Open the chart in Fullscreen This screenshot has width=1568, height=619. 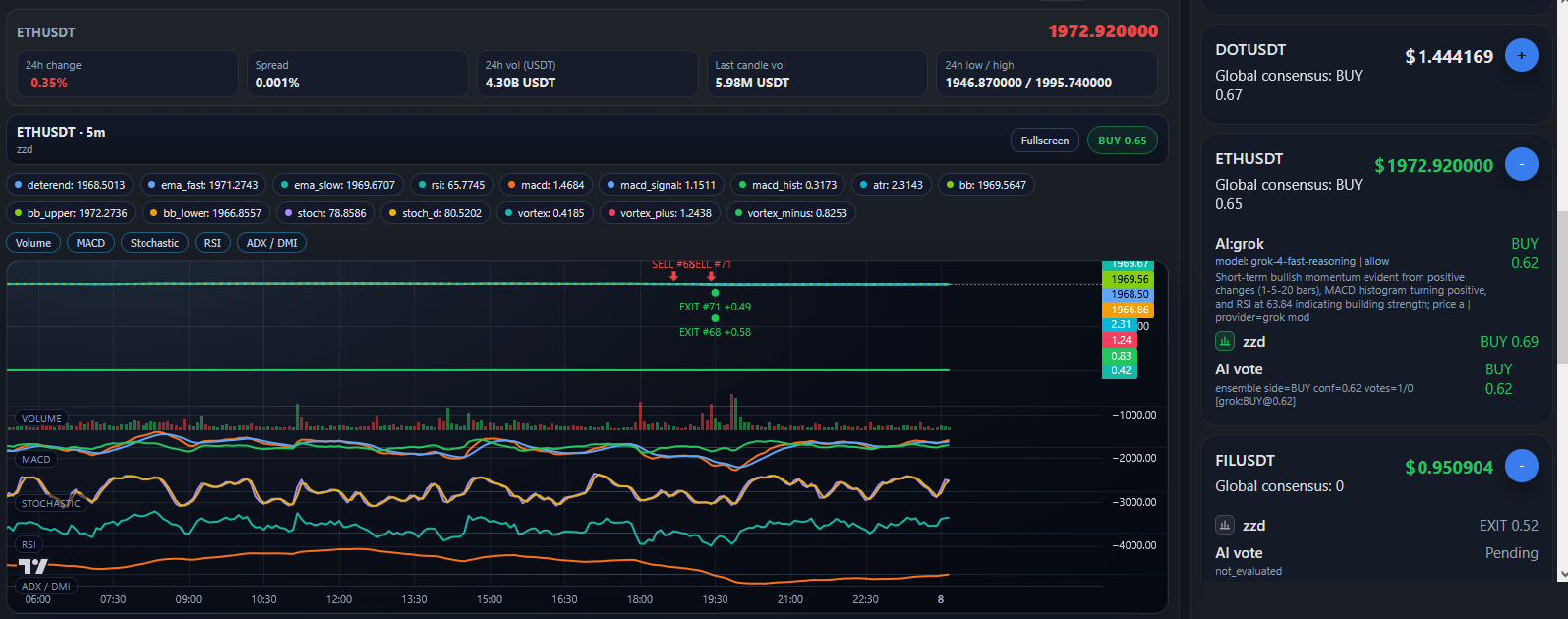pos(1044,141)
